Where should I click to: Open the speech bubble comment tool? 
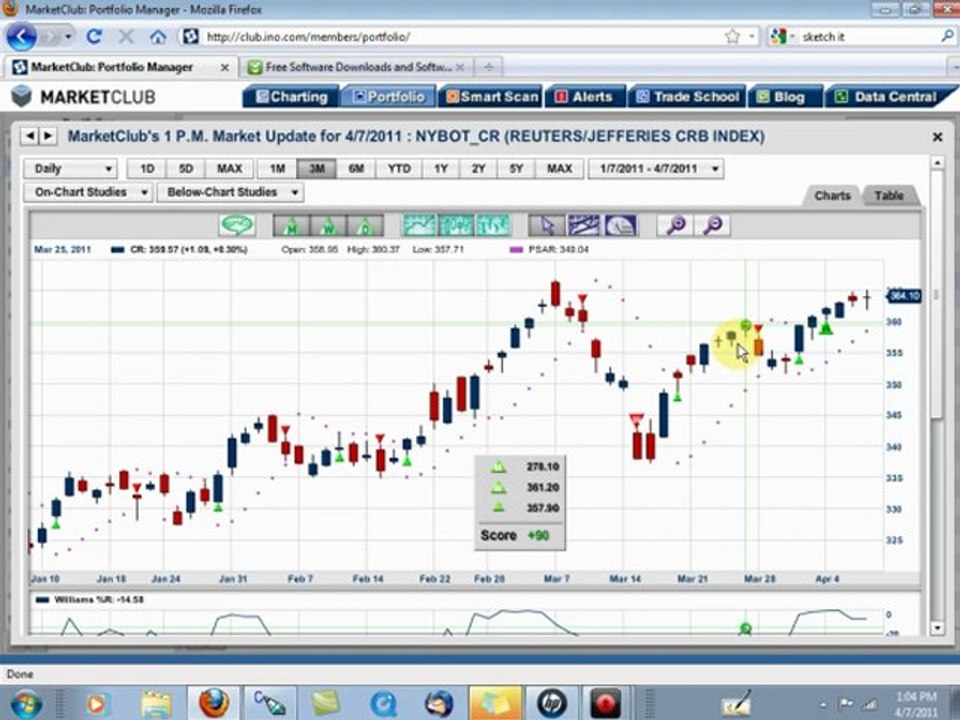coord(237,225)
